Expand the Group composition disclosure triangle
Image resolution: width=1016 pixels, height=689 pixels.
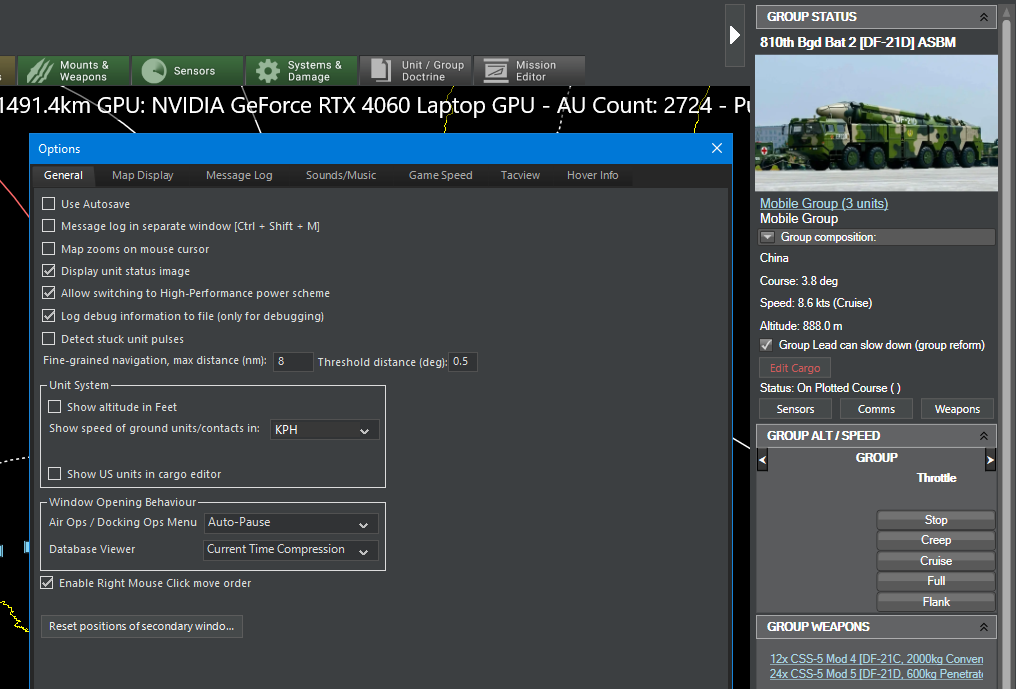tap(767, 237)
